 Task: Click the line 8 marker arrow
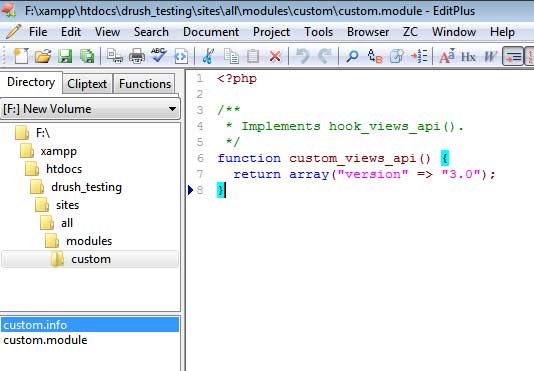click(x=190, y=190)
